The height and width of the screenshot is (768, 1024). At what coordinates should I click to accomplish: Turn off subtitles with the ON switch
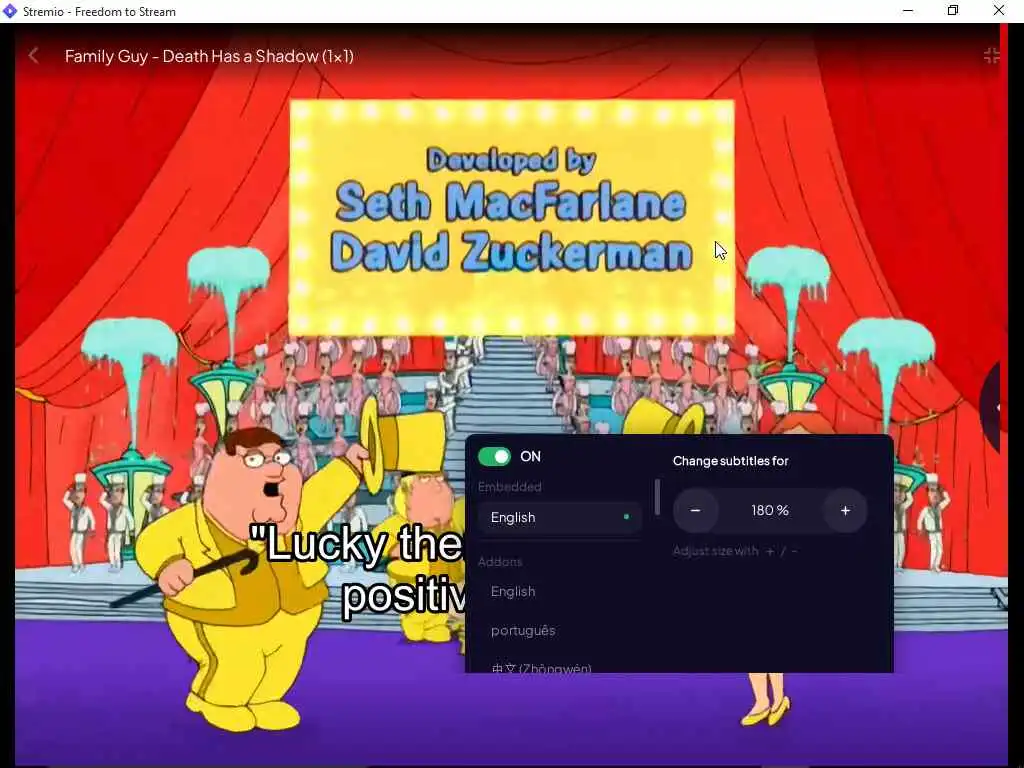click(x=494, y=456)
